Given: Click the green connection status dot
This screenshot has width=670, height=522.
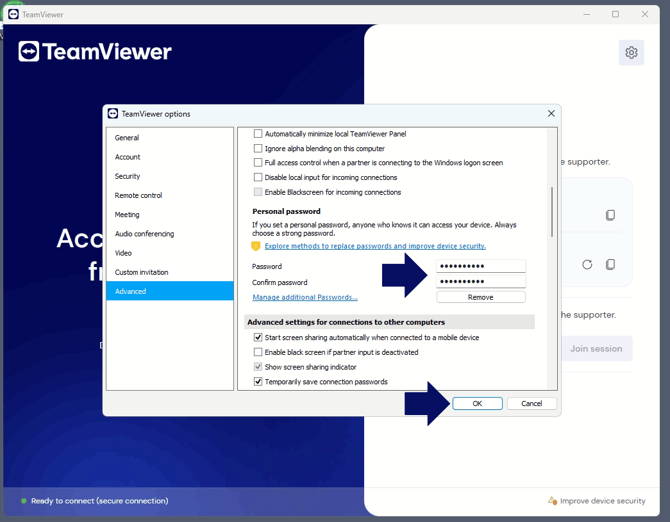Looking at the screenshot, I should click(x=24, y=501).
